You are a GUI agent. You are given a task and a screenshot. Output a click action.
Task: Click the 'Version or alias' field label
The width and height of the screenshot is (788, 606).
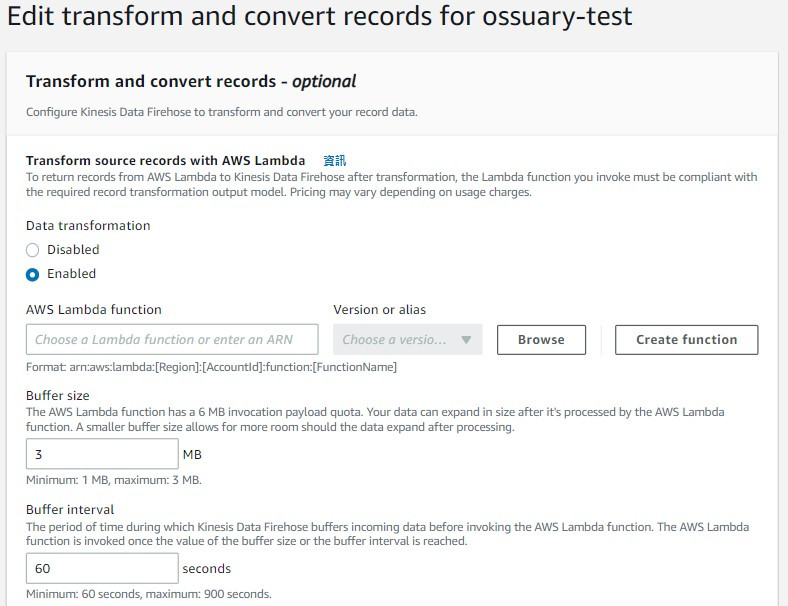380,310
